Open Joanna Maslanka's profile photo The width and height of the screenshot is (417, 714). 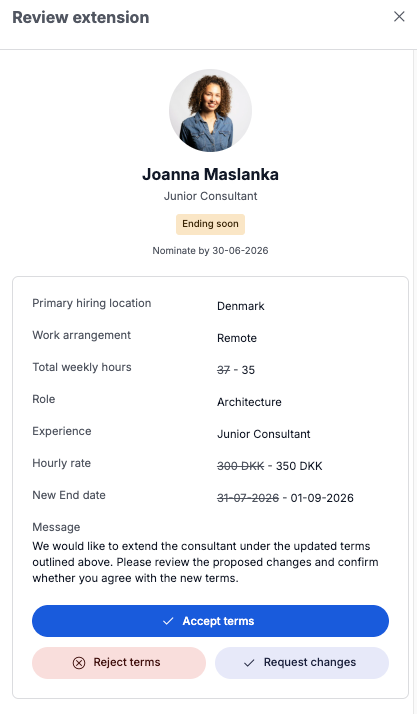pyautogui.click(x=210, y=110)
